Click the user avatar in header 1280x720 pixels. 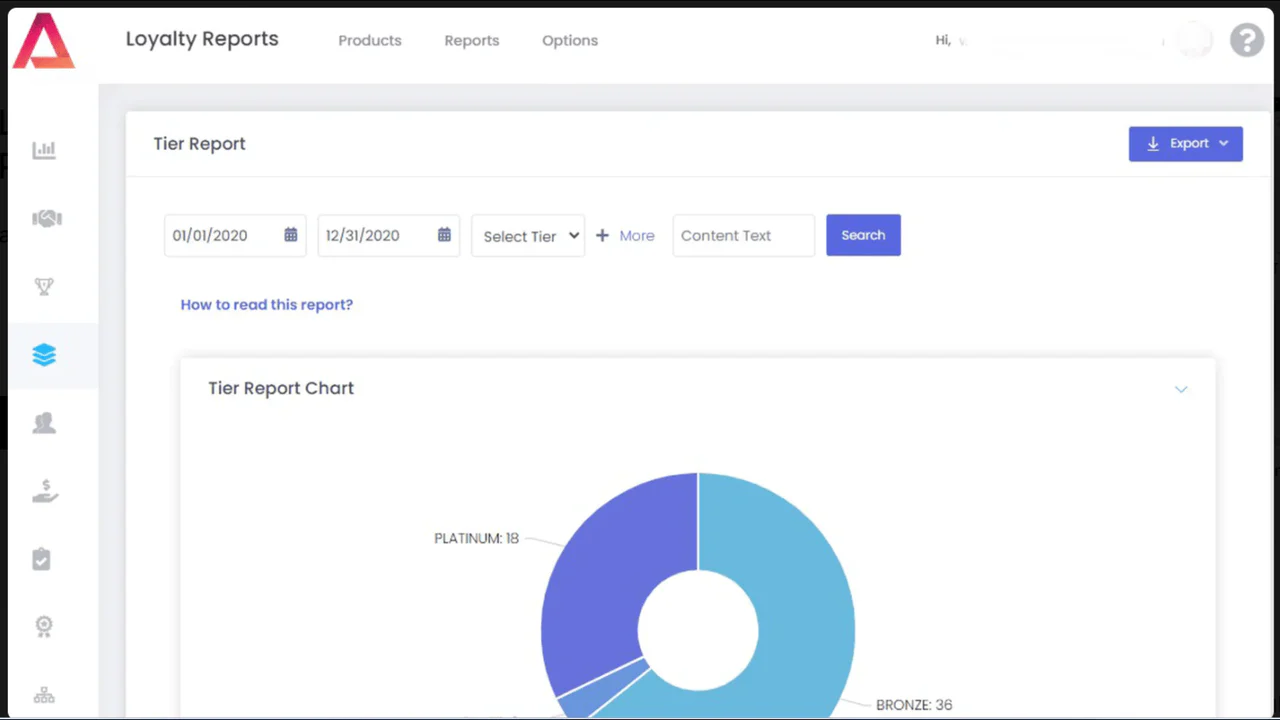[1194, 41]
